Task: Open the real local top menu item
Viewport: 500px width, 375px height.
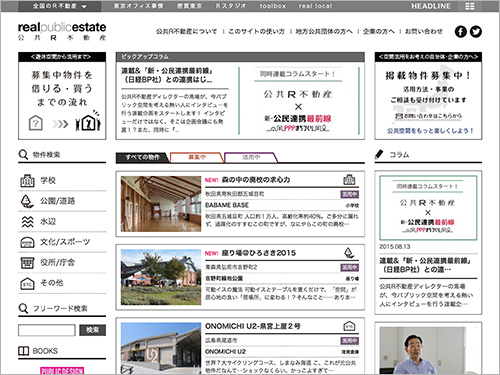Action: click(315, 6)
